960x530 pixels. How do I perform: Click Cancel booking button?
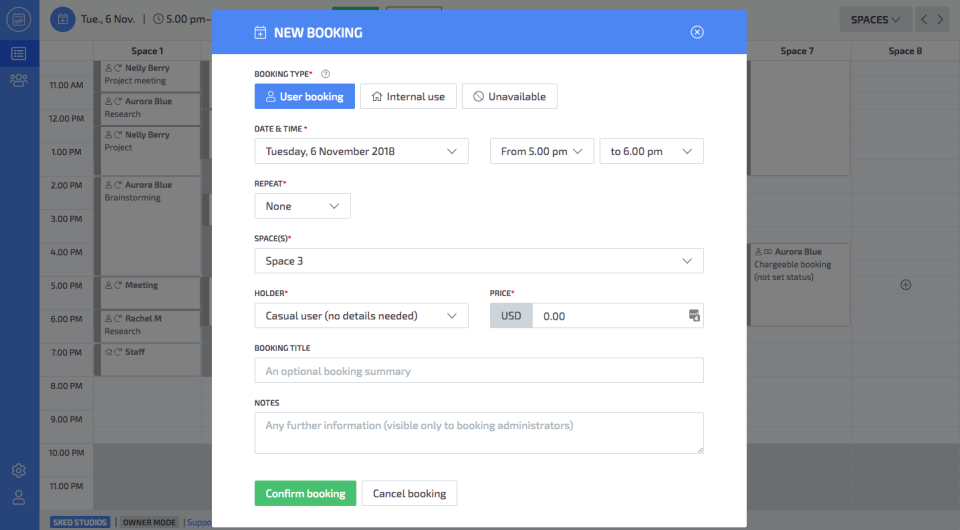pos(409,493)
